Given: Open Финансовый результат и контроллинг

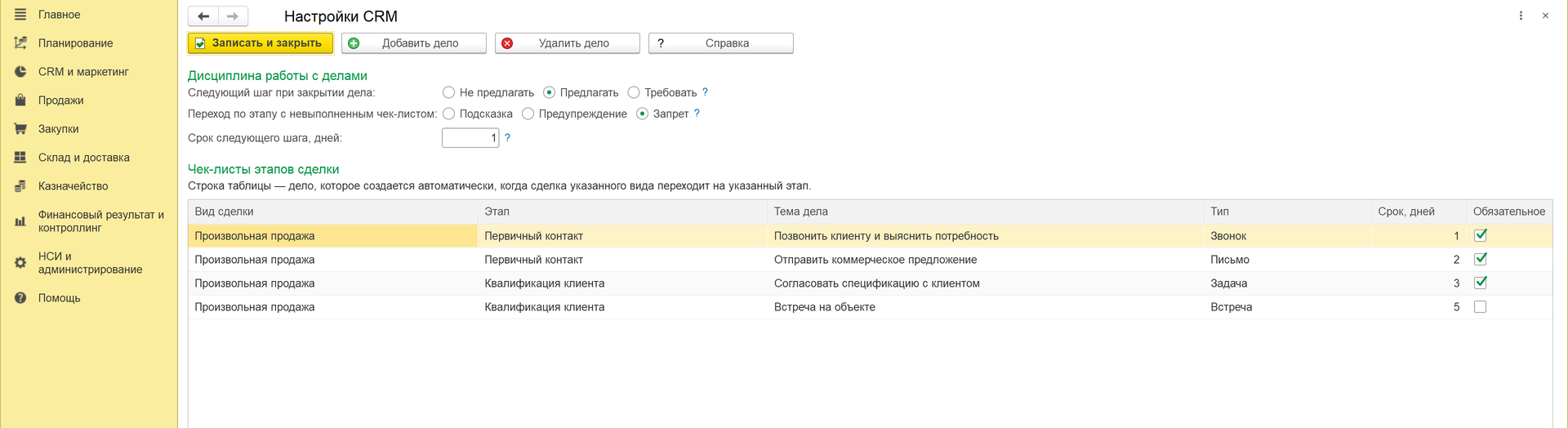Looking at the screenshot, I should pos(101,221).
